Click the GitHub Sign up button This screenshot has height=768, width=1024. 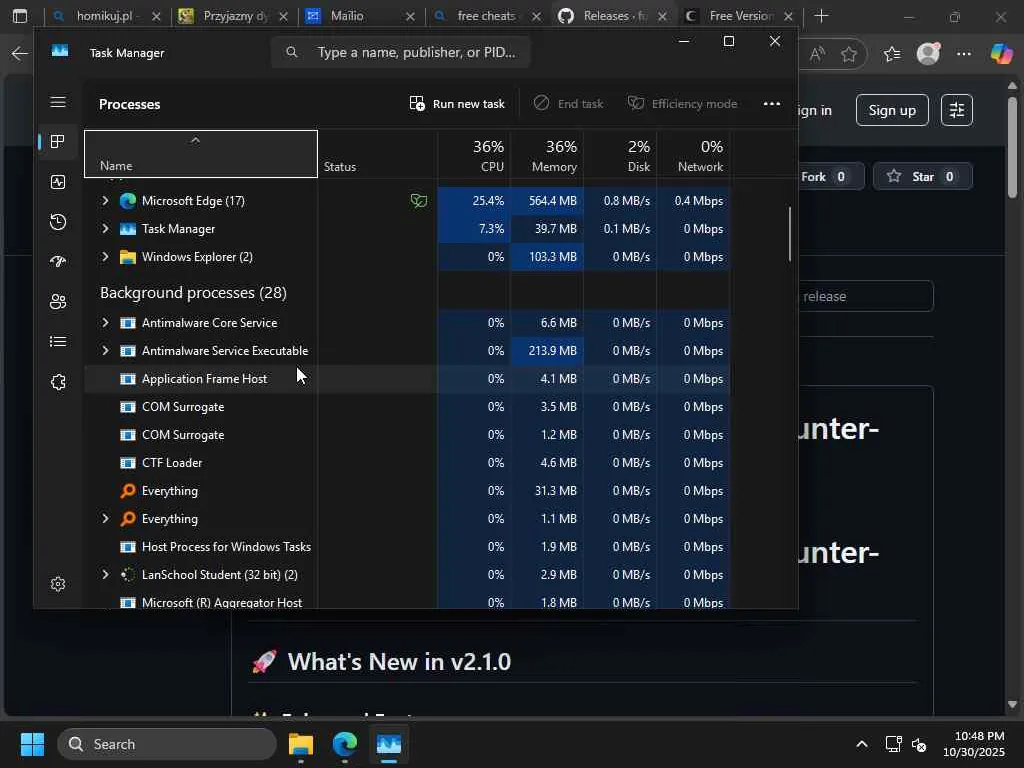892,110
